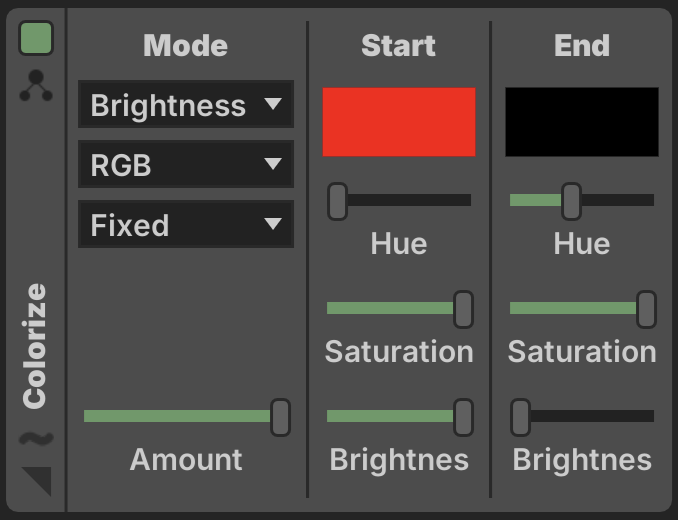The height and width of the screenshot is (520, 678).
Task: Click the node tree icon below the enable square
Action: click(x=36, y=88)
